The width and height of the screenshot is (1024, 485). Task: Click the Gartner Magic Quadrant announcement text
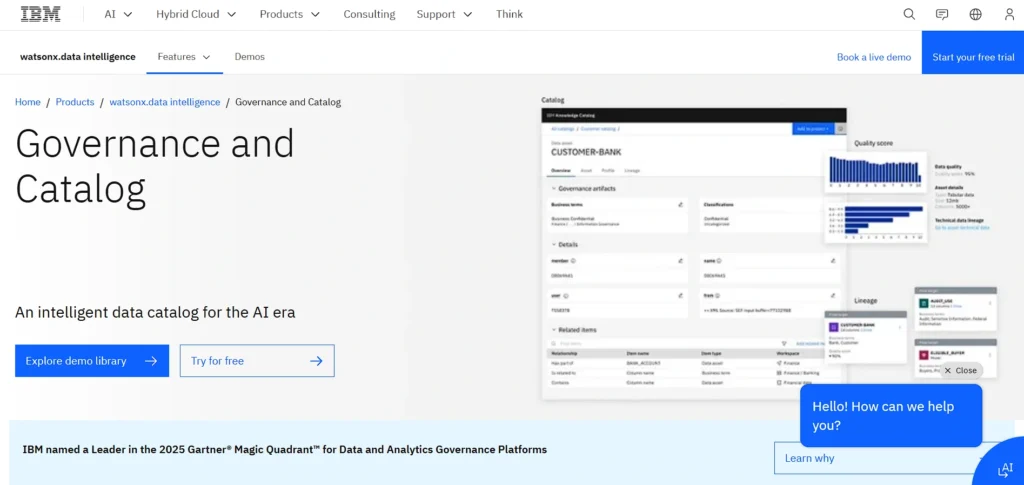pyautogui.click(x=285, y=449)
